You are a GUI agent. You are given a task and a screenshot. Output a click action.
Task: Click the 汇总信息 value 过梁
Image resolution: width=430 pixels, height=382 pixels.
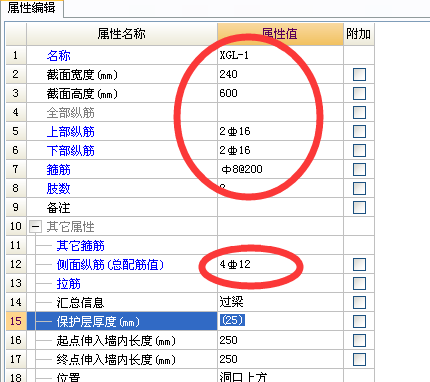click(280, 302)
